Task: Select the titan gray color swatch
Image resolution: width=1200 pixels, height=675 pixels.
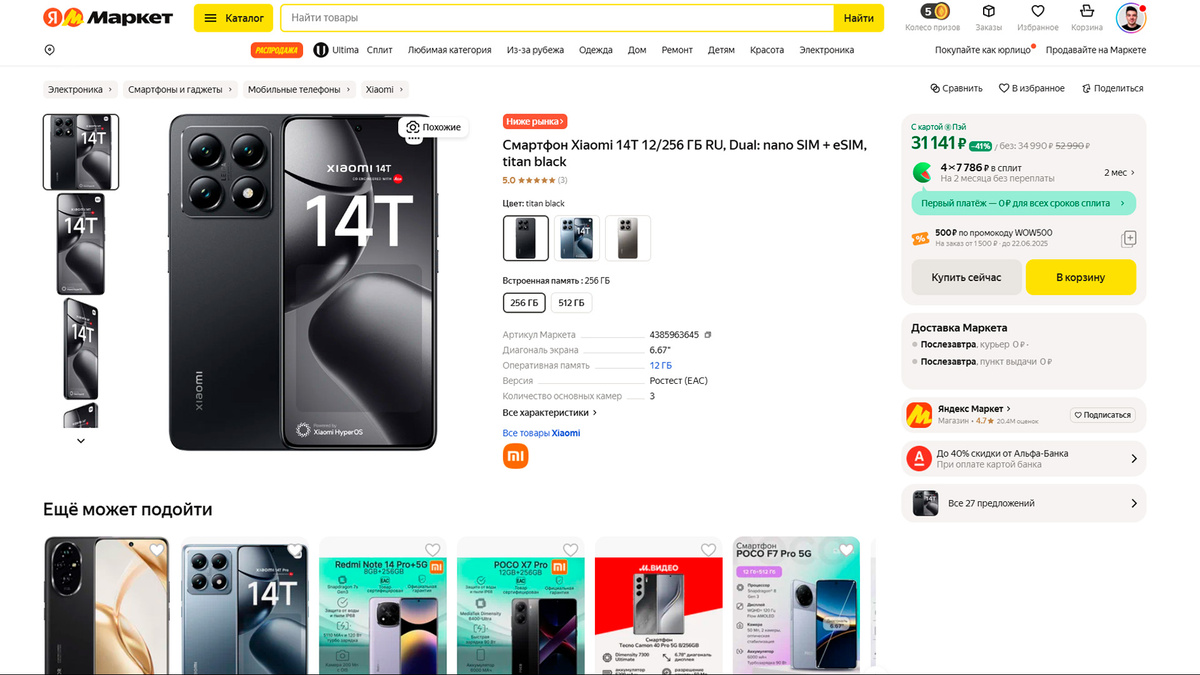Action: click(627, 238)
